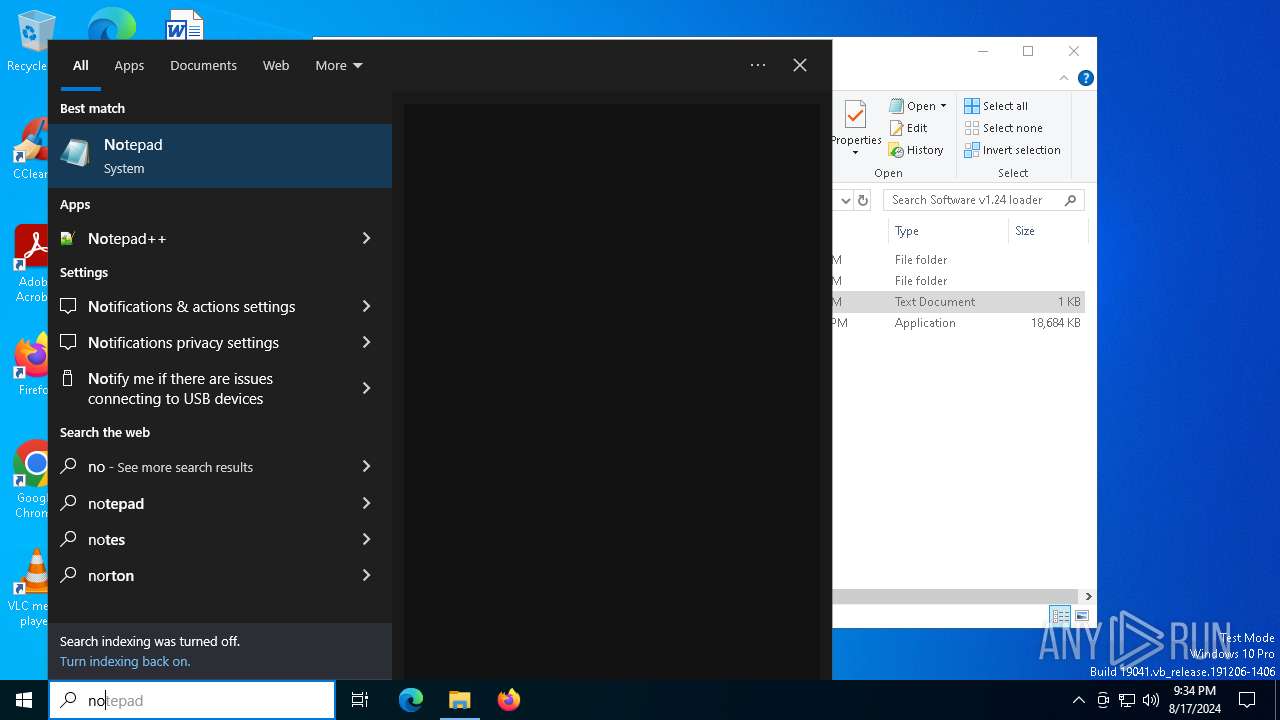
Task: Launch Notepad++ from Apps results
Action: pyautogui.click(x=202, y=238)
